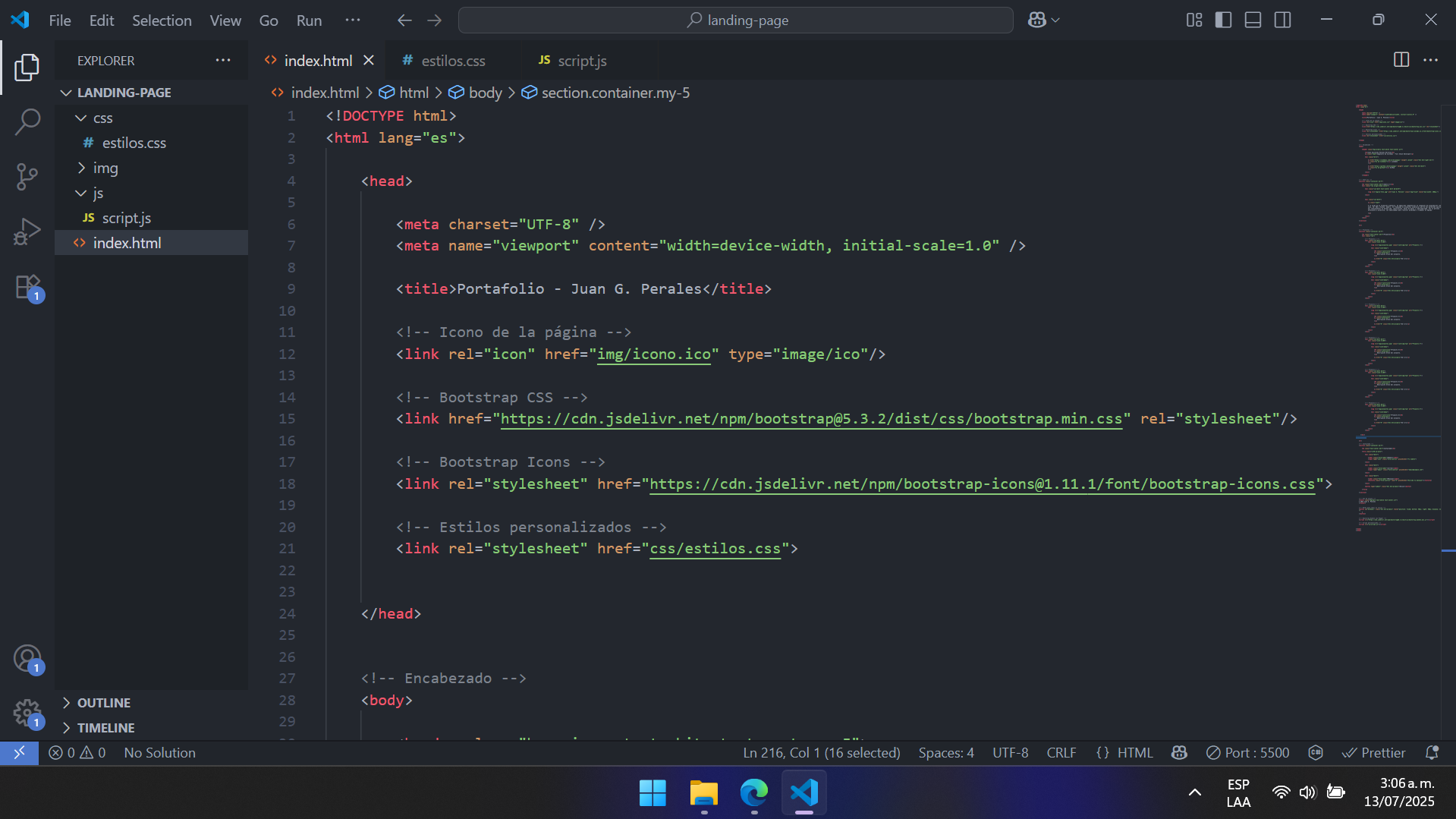Screen dimensions: 1456x819
Task: Click the Copilot status icon in status bar
Action: [1179, 753]
